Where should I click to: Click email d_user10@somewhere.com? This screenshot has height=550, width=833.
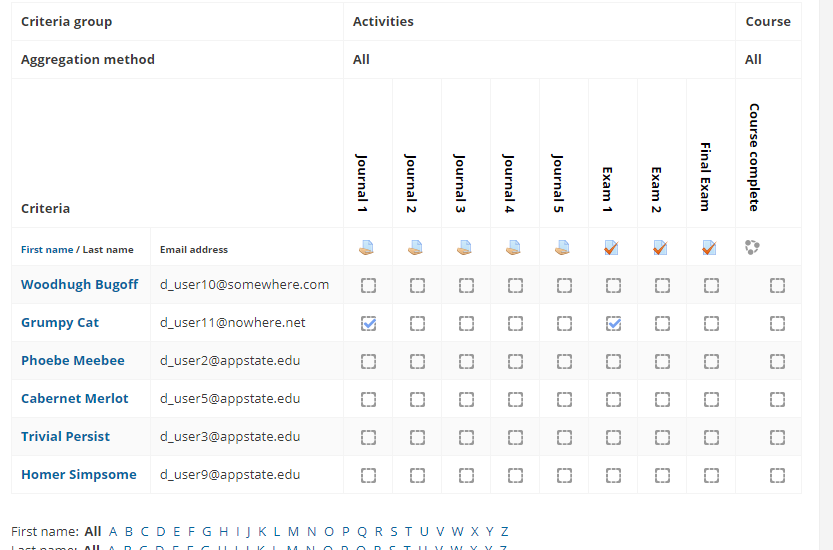(244, 285)
